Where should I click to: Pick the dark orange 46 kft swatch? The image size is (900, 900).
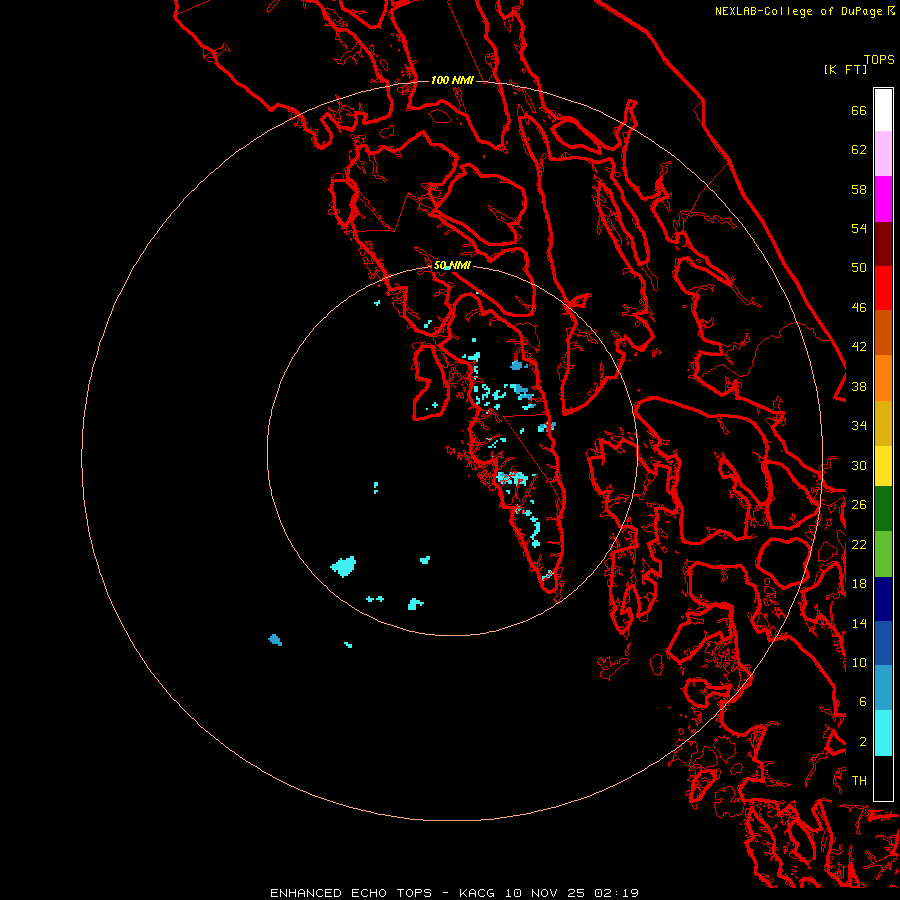click(883, 333)
